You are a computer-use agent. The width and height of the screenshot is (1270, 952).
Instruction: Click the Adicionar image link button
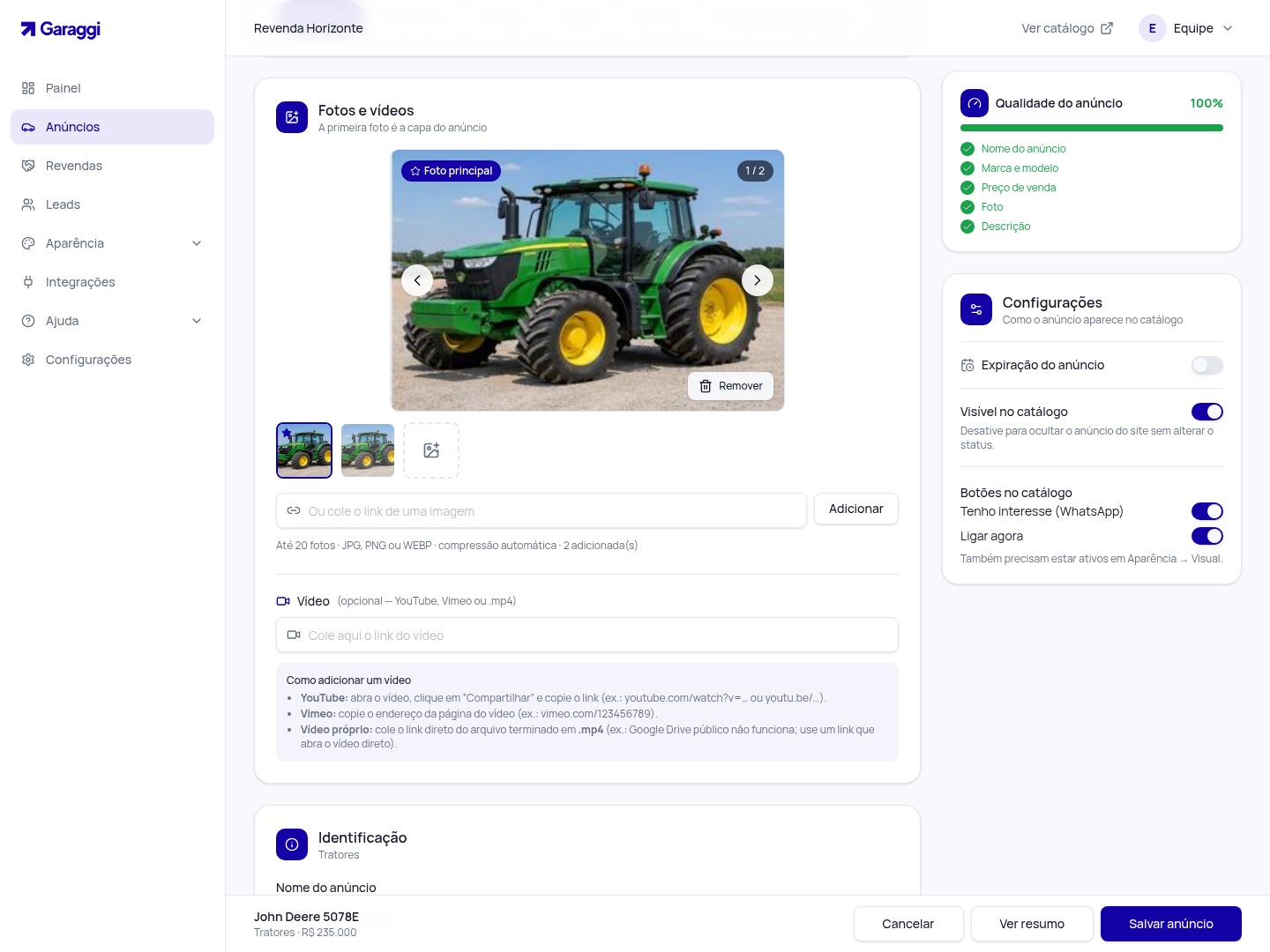point(856,509)
